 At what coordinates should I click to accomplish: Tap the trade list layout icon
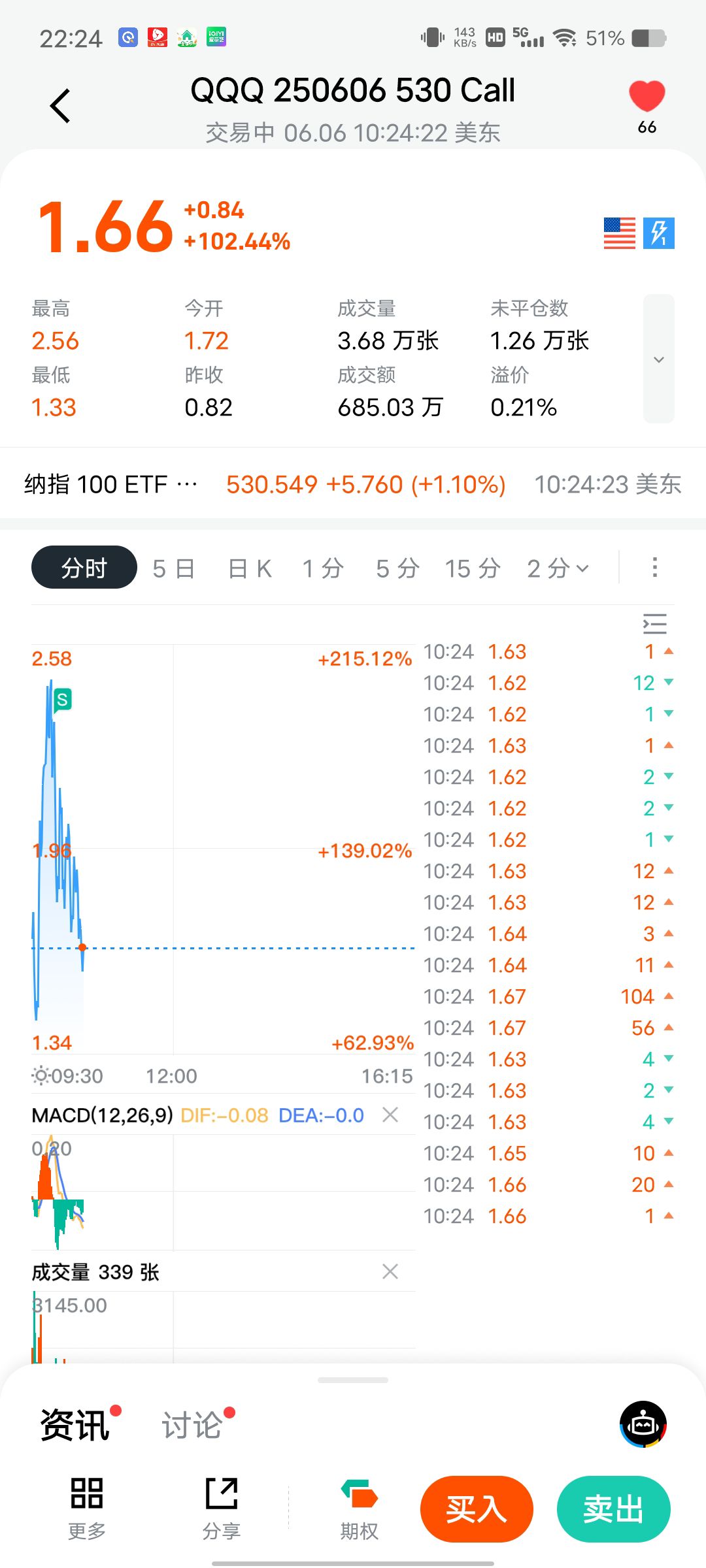point(654,624)
